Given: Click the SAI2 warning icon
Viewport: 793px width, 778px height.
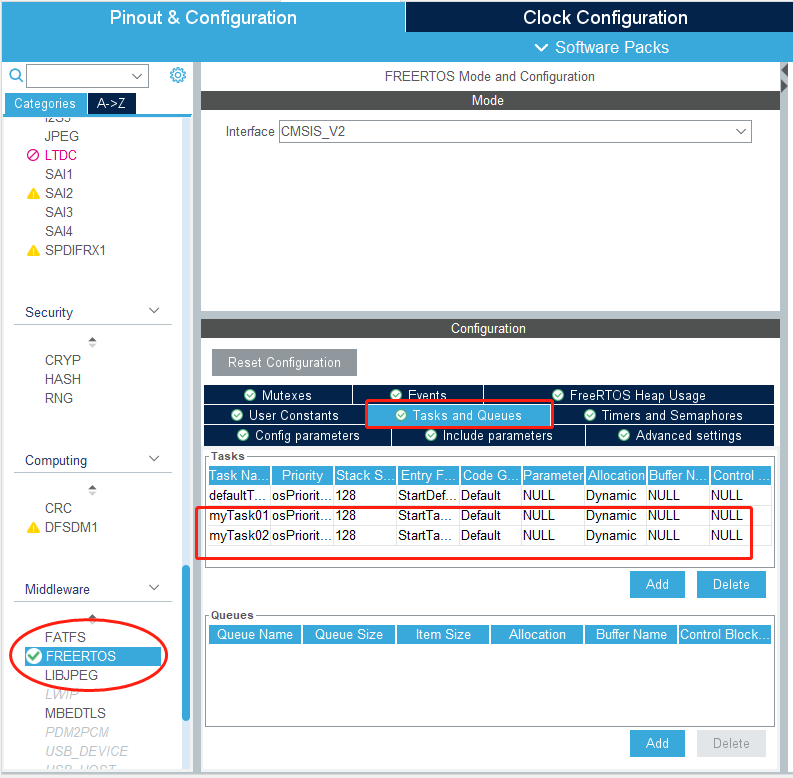Looking at the screenshot, I should [33, 193].
